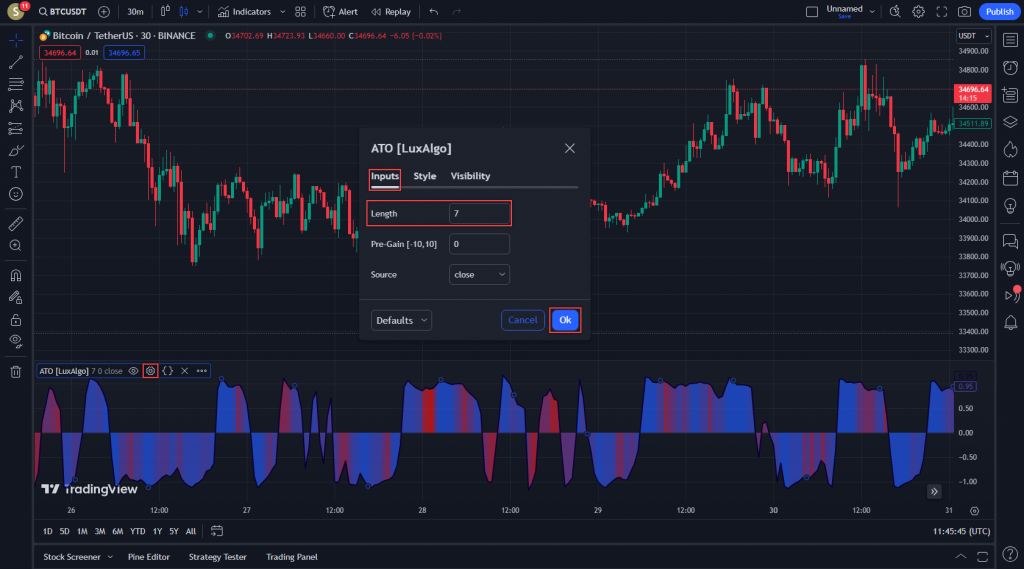This screenshot has width=1024, height=569.
Task: Select the zoom in tool
Action: tap(16, 246)
